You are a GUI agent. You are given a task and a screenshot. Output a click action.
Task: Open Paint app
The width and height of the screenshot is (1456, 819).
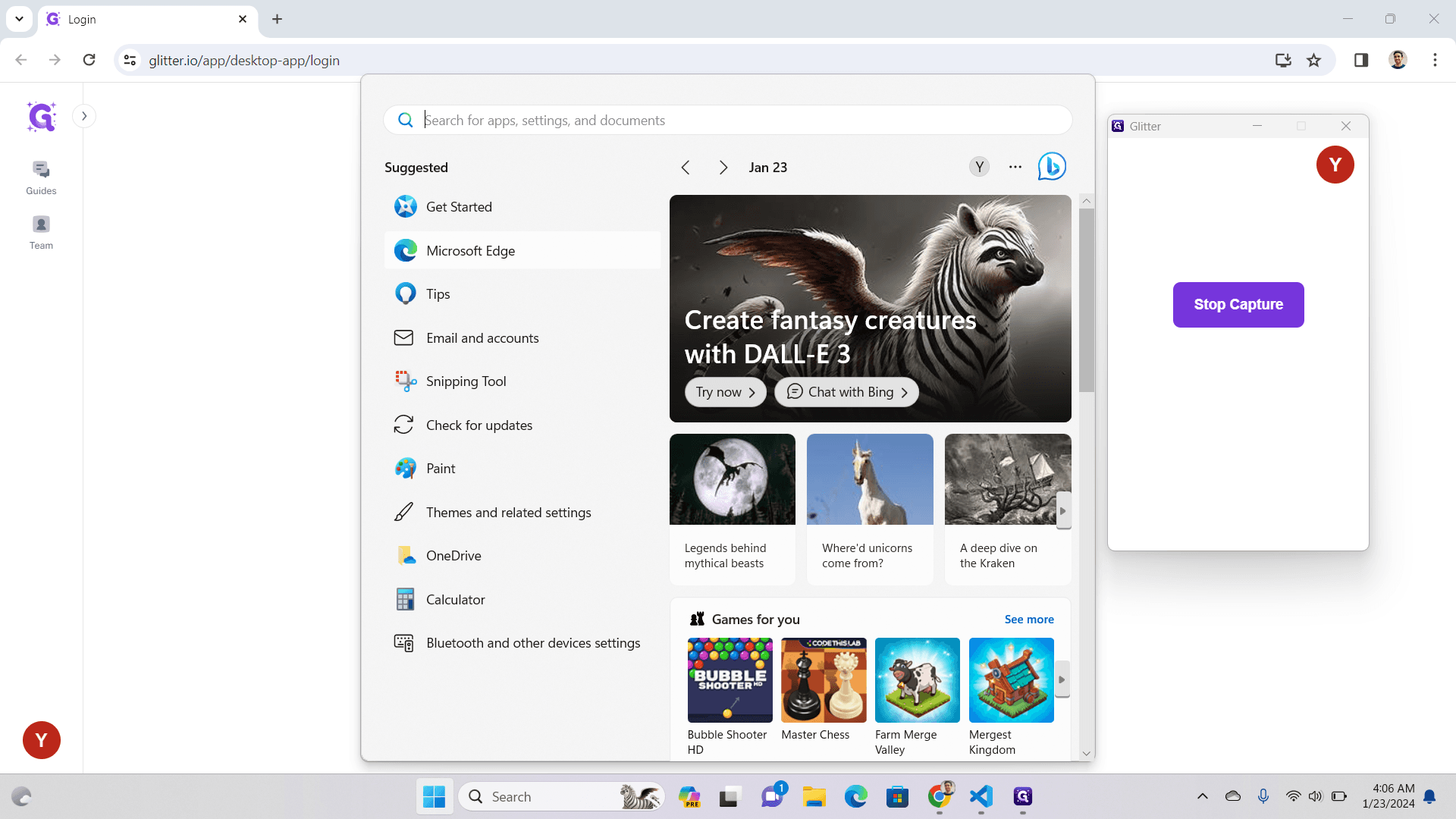tap(522, 469)
